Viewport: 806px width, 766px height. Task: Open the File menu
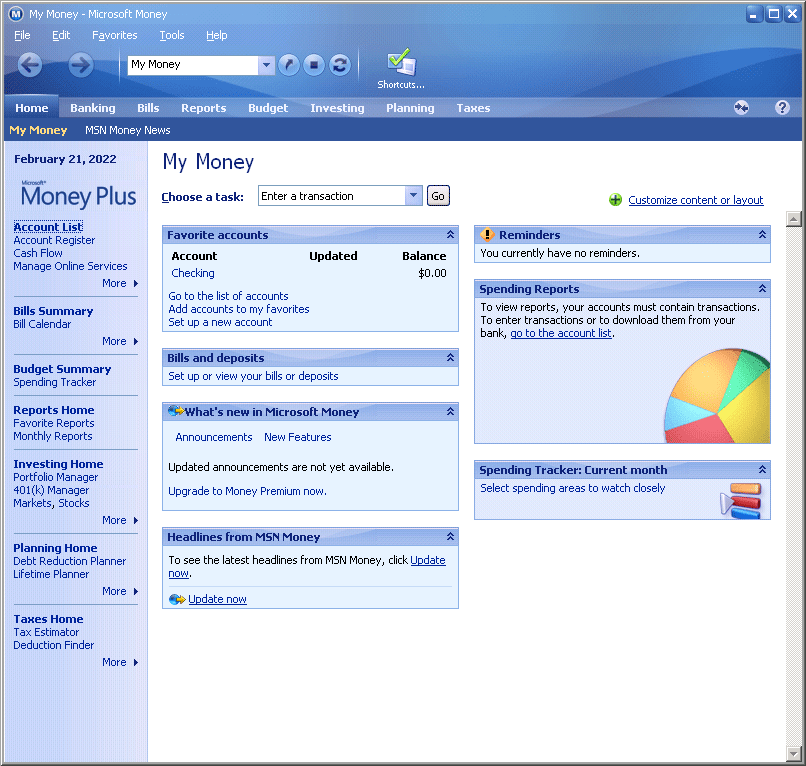(22, 35)
